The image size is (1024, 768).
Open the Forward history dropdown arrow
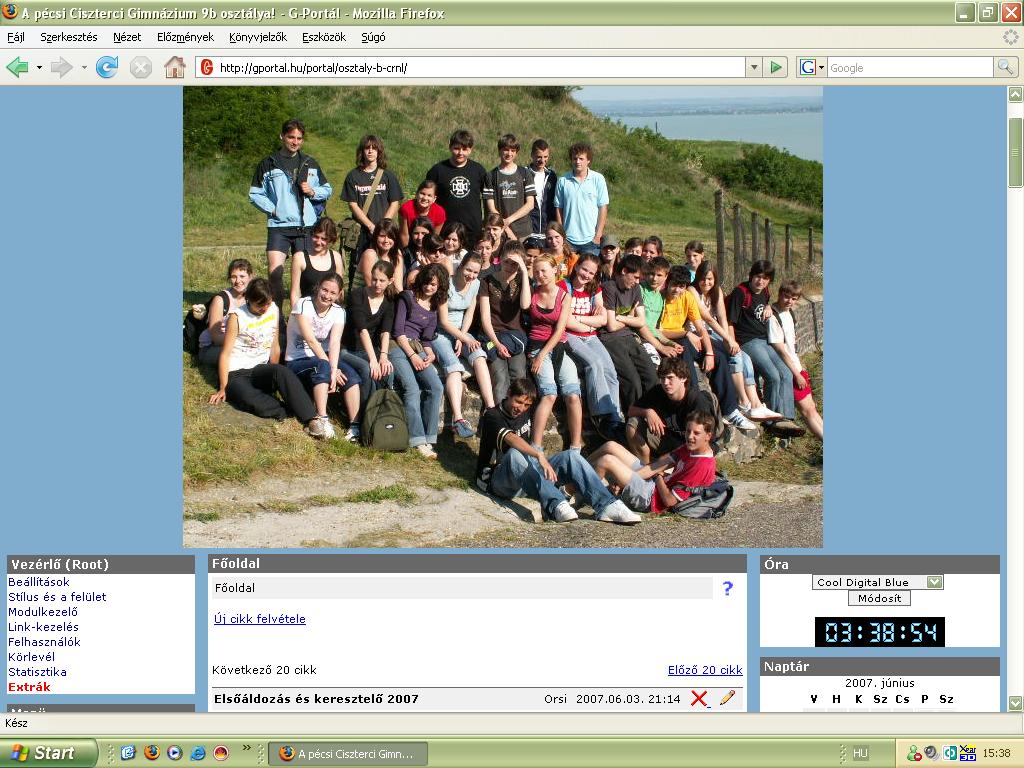(x=84, y=67)
